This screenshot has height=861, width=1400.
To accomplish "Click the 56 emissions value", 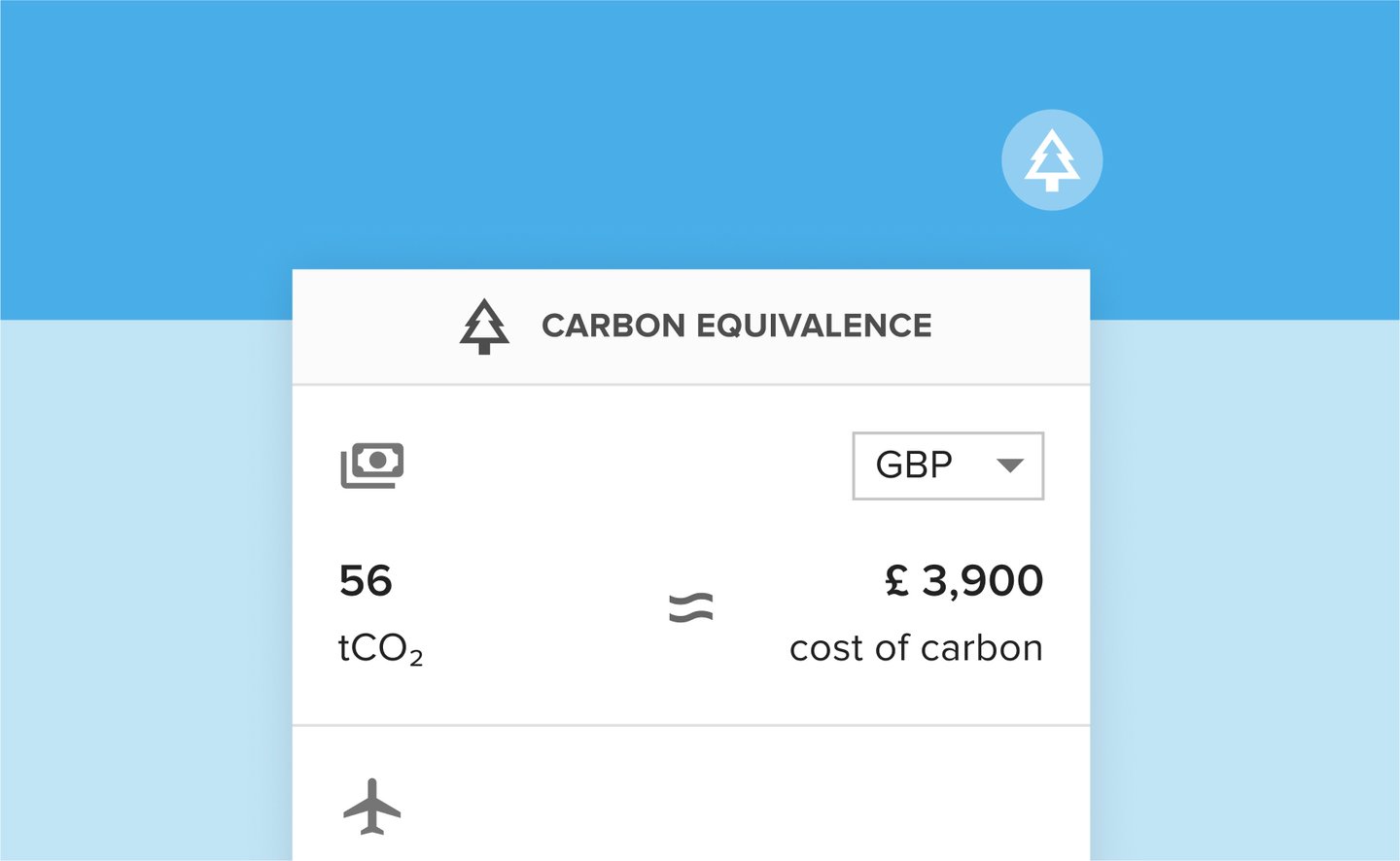I will click(366, 581).
